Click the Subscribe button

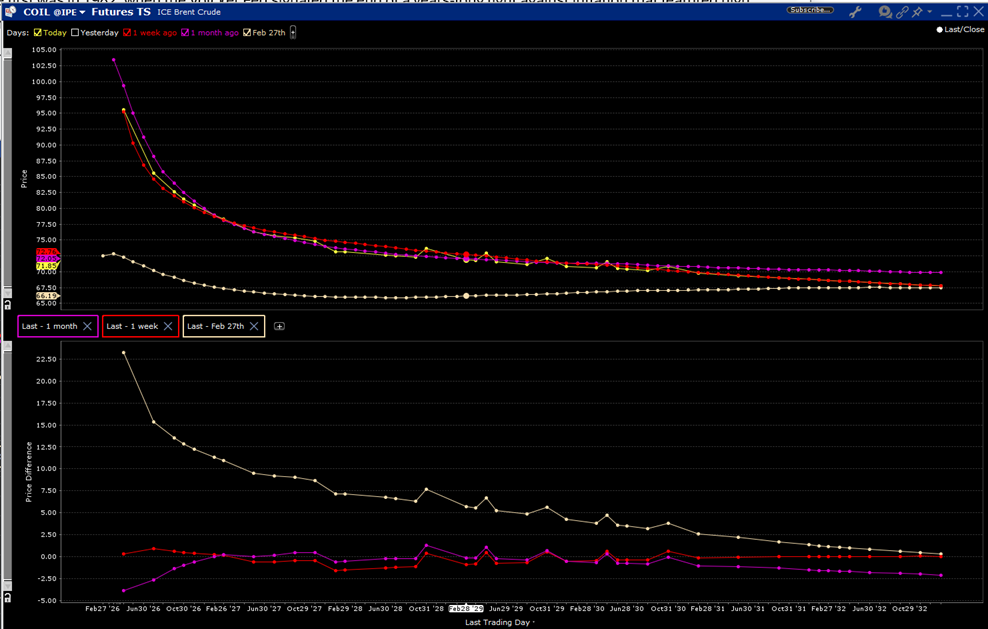[810, 8]
